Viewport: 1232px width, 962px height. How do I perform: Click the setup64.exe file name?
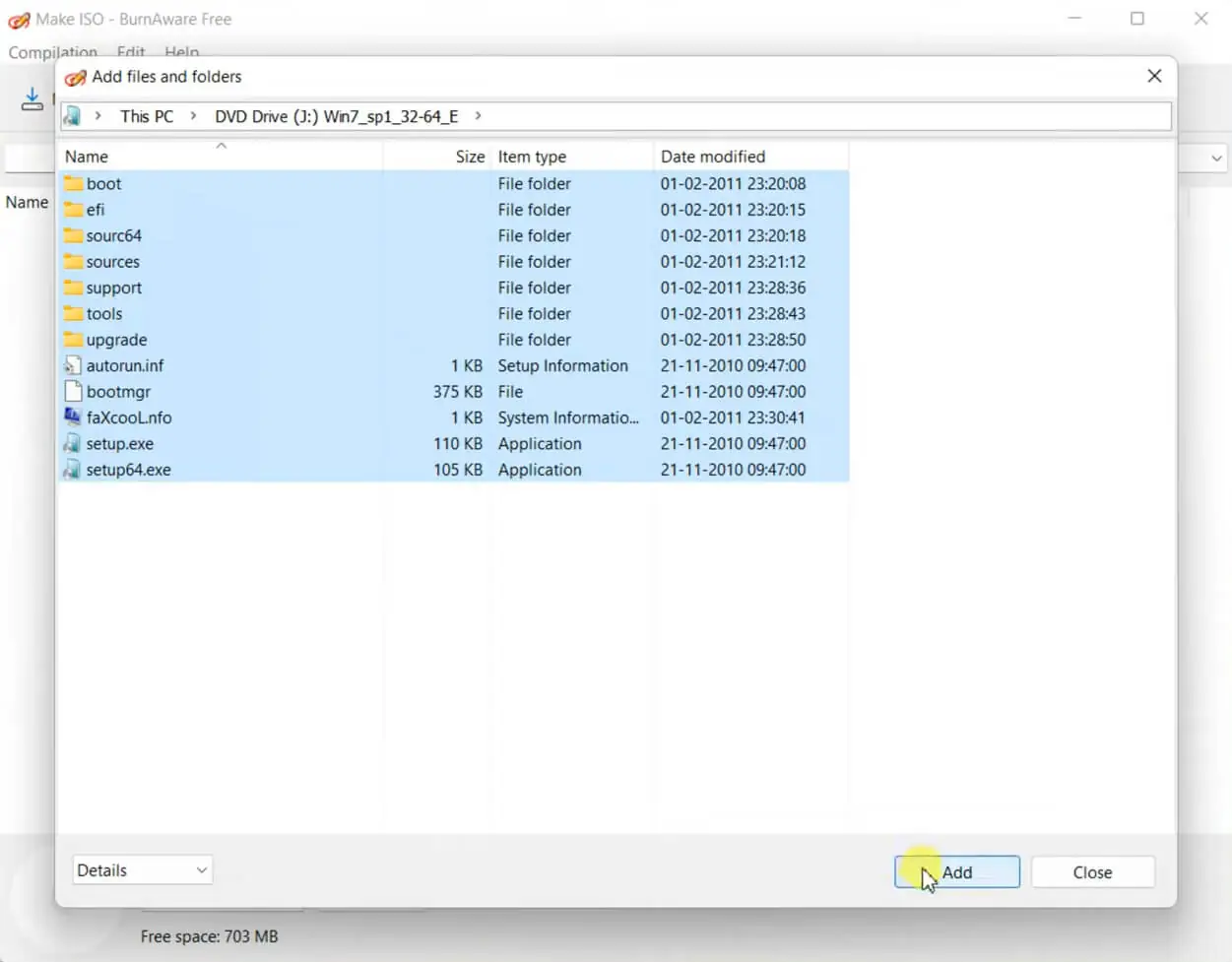[128, 470]
